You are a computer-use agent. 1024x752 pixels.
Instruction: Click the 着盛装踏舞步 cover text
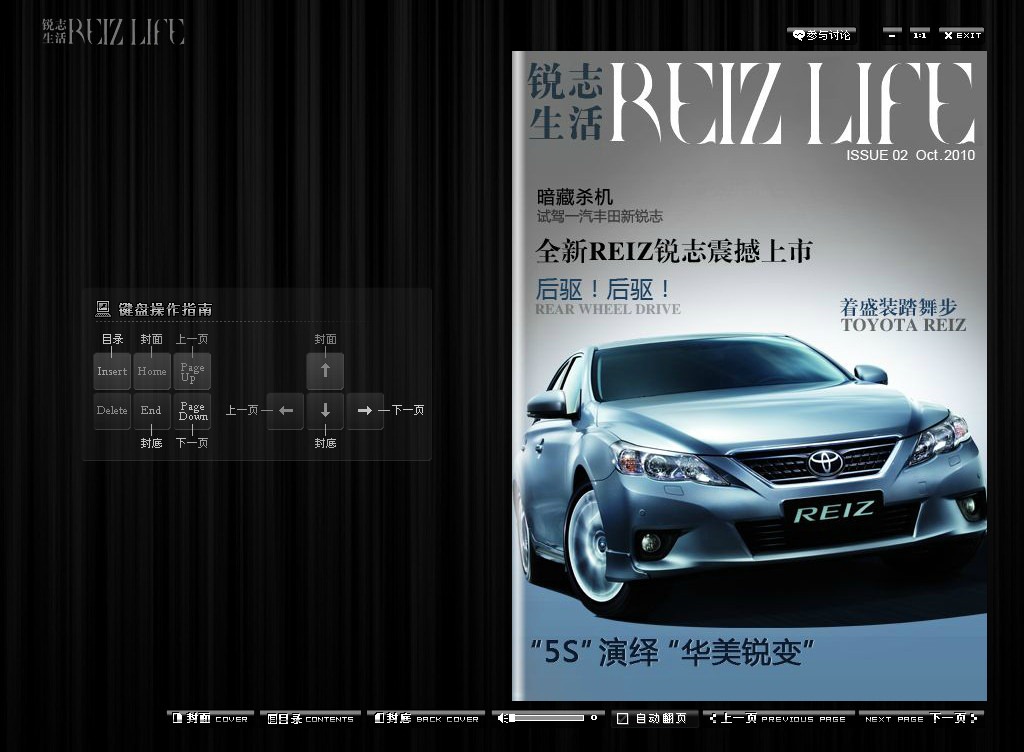tap(899, 307)
